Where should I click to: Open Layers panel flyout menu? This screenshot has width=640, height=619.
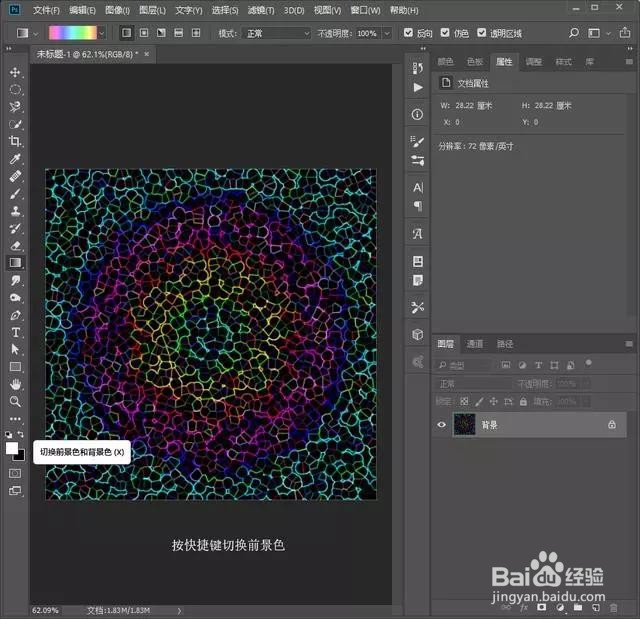tap(629, 344)
